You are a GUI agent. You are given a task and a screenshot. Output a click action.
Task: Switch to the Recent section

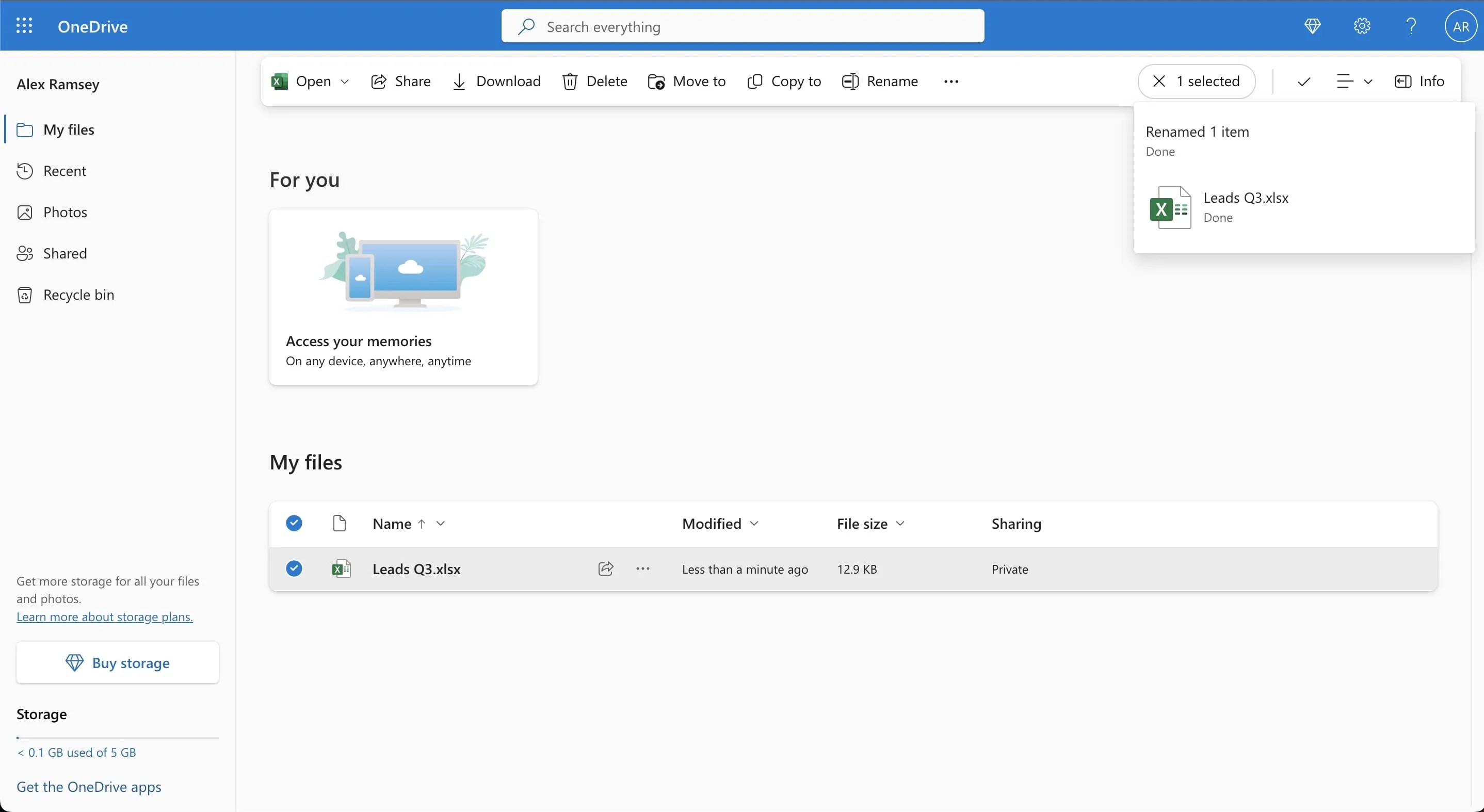coord(65,171)
